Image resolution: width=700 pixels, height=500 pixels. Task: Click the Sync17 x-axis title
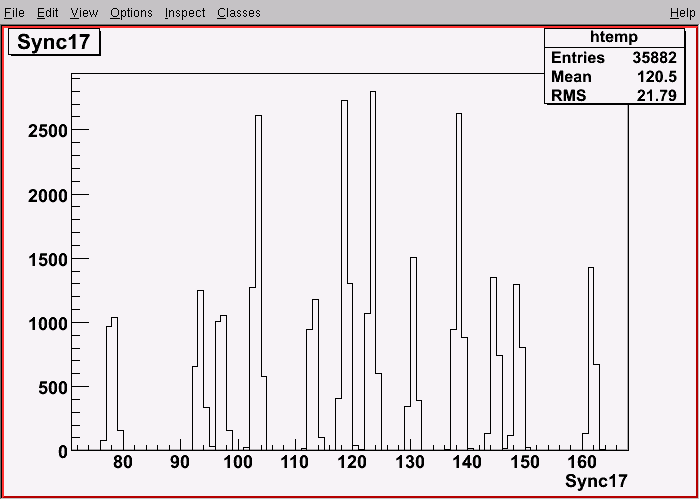tap(596, 481)
